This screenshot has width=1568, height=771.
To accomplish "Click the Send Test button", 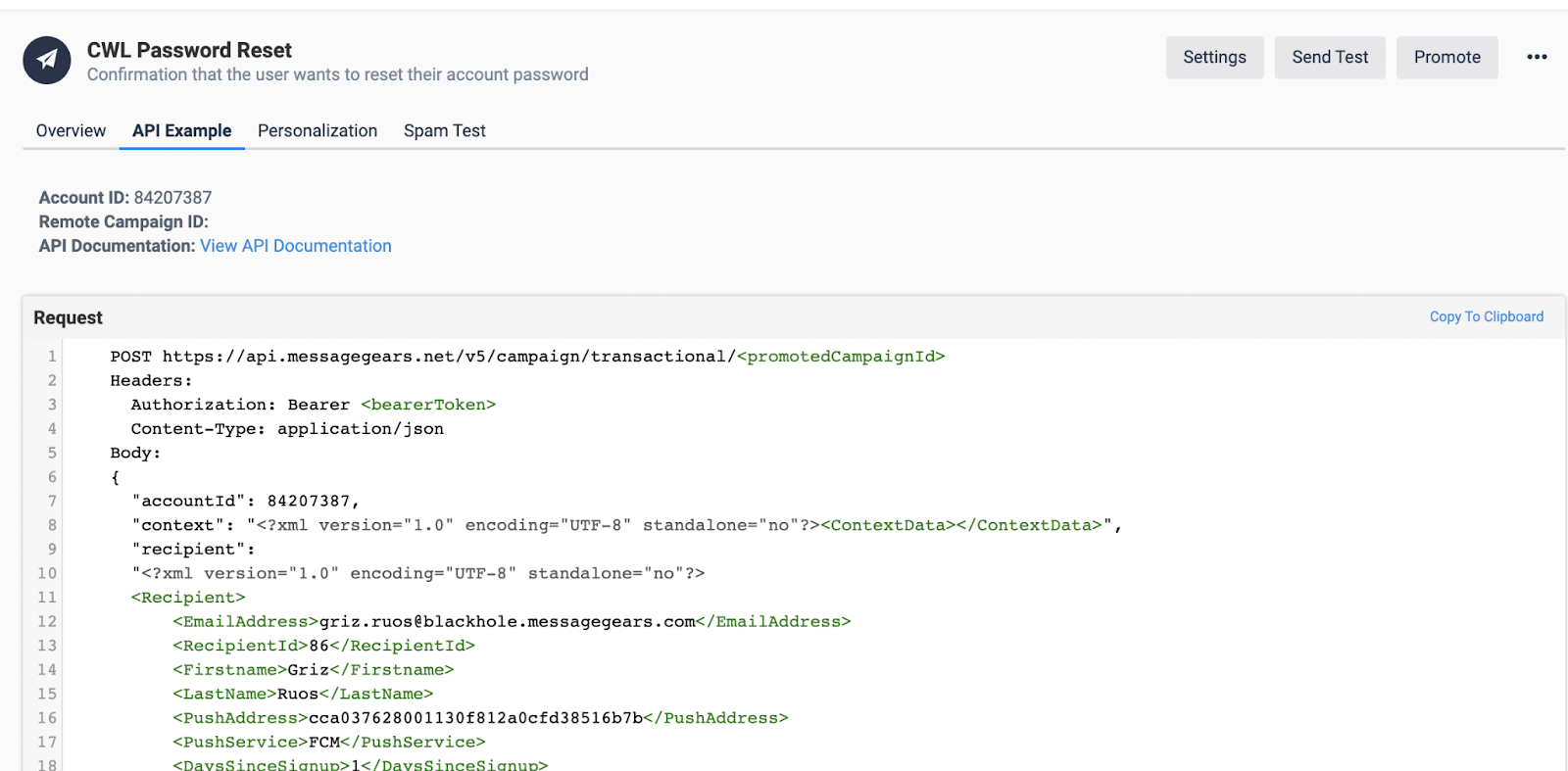I will point(1330,57).
